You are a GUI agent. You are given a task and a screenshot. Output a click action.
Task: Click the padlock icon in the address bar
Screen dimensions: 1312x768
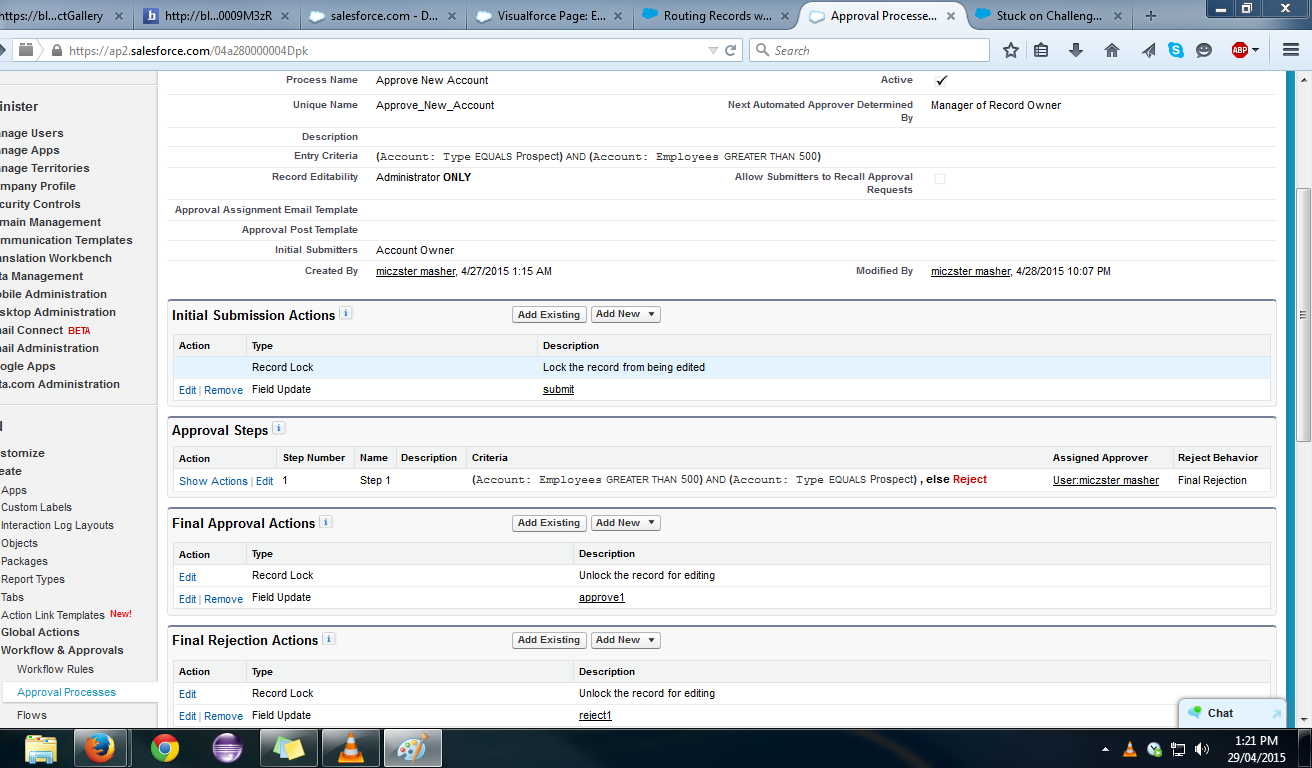click(x=57, y=51)
